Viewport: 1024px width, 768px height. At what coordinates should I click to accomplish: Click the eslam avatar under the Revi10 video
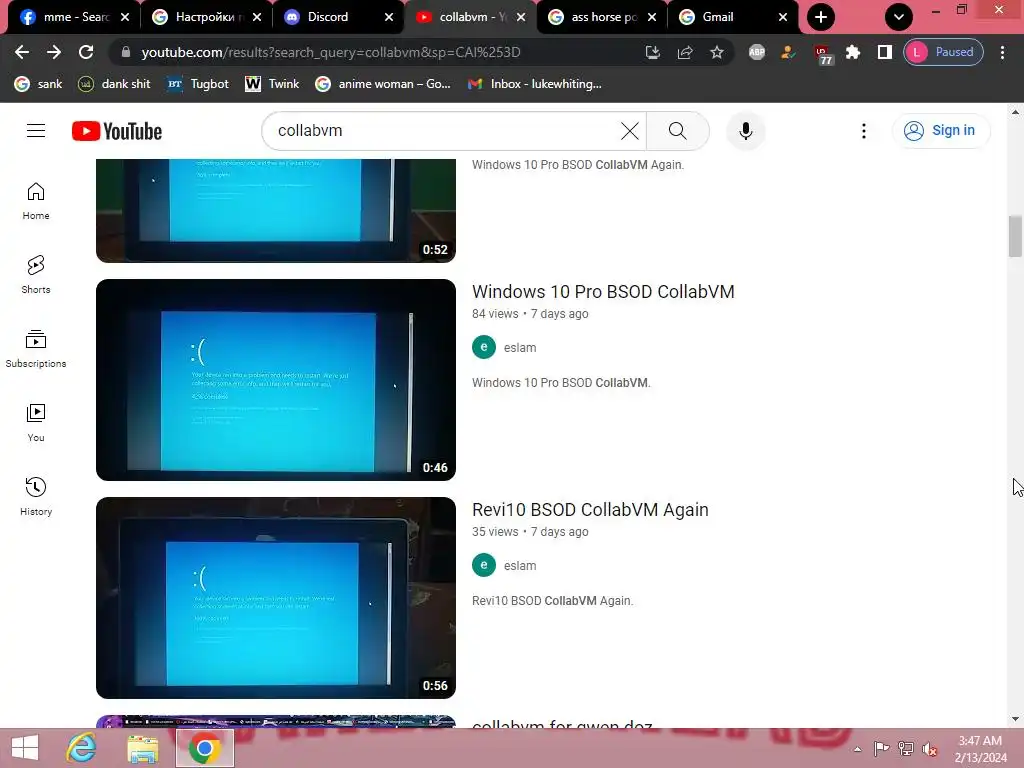tap(484, 566)
